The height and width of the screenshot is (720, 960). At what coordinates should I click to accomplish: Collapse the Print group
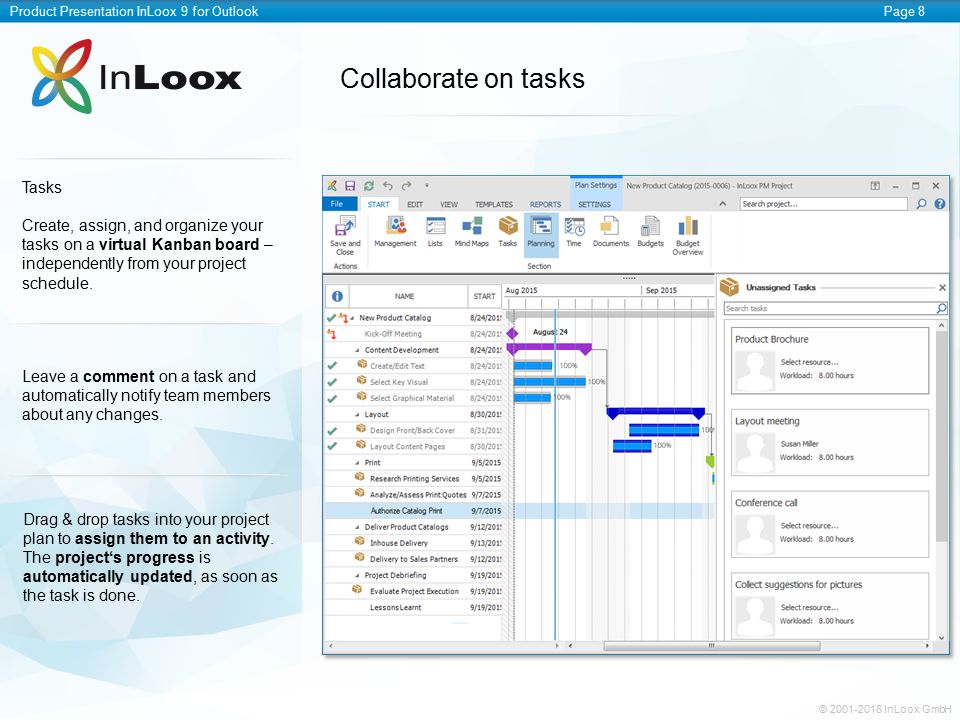(x=358, y=463)
